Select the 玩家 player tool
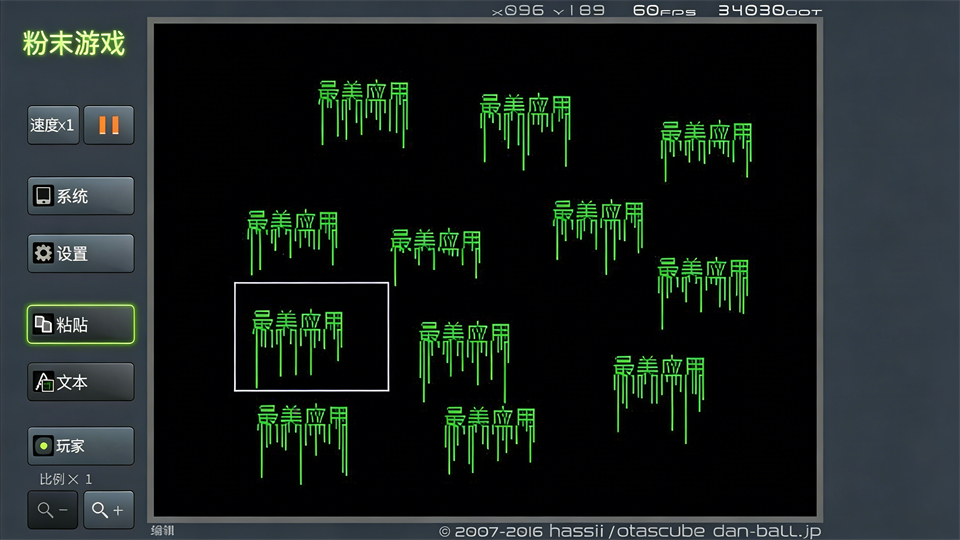Viewport: 960px width, 540px height. (x=80, y=446)
